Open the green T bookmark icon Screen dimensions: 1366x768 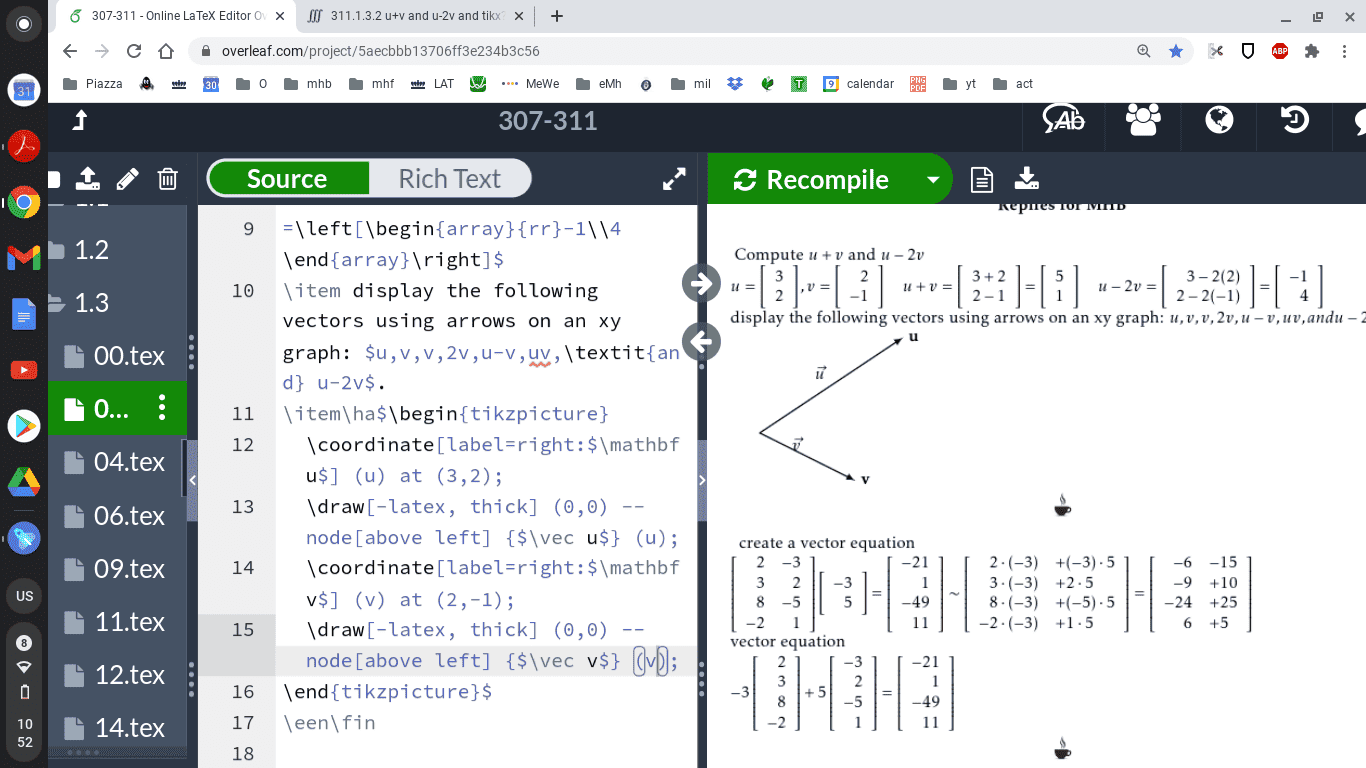[798, 84]
